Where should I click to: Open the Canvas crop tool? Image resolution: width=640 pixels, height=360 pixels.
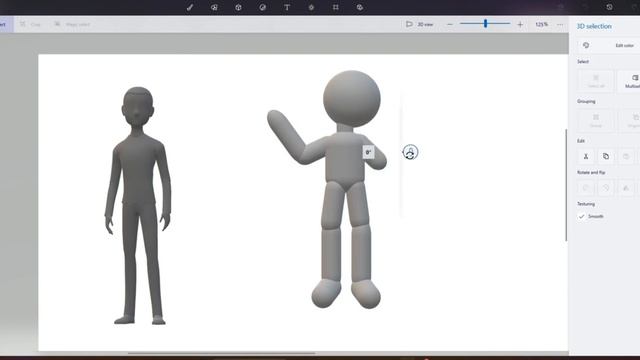336,7
